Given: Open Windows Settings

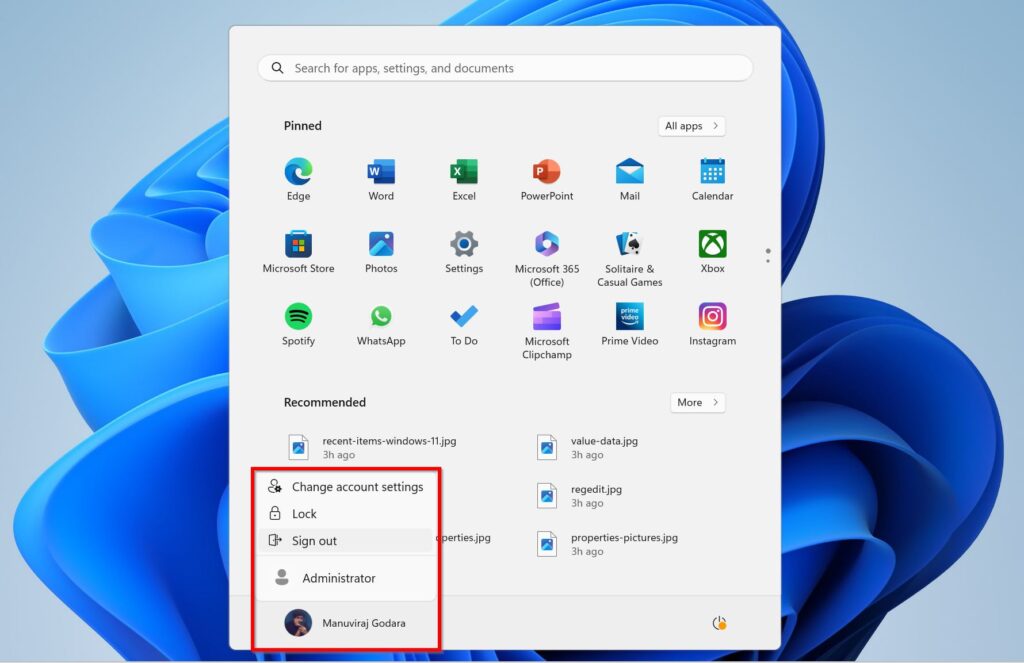Looking at the screenshot, I should click(463, 248).
